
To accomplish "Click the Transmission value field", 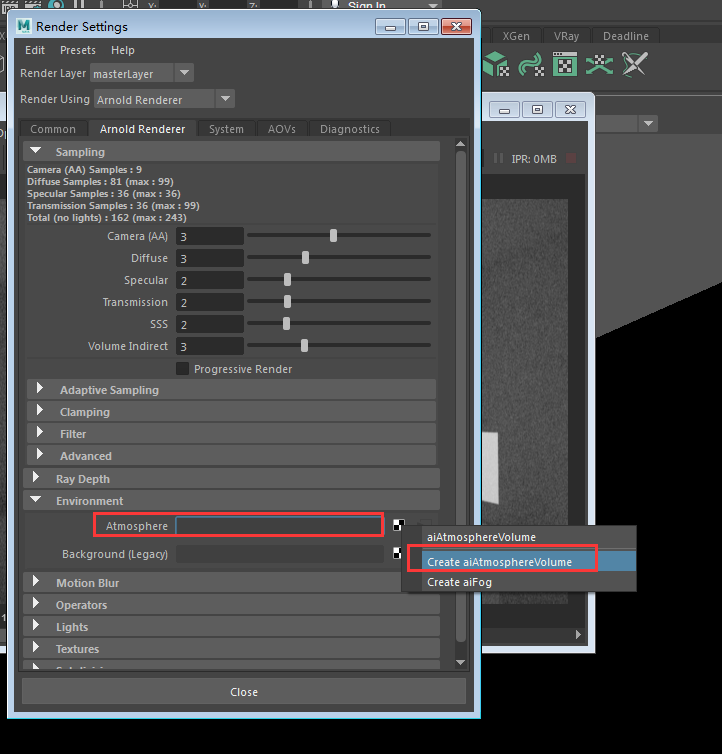I will pyautogui.click(x=210, y=302).
